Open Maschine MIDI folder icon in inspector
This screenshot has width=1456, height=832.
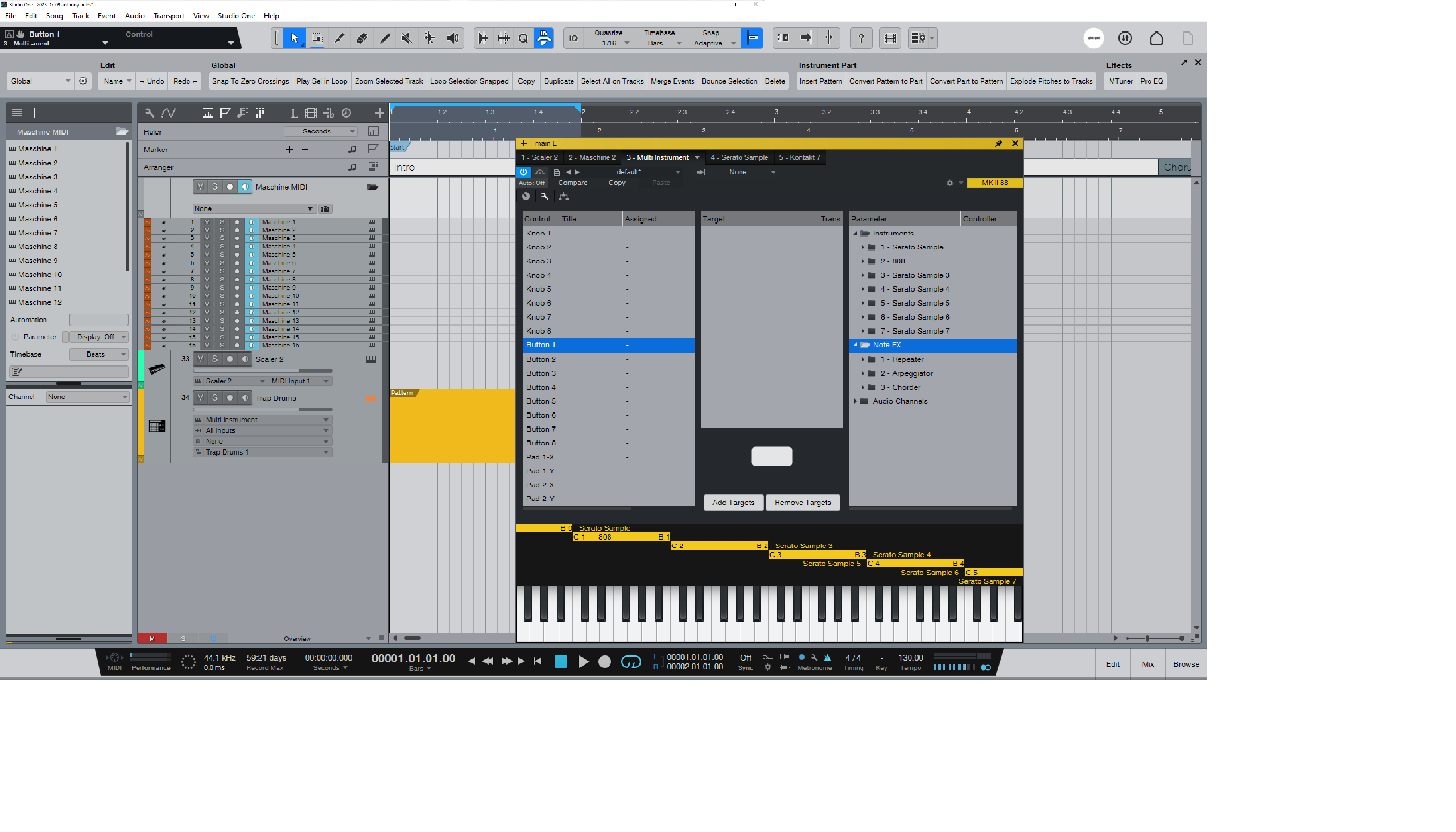click(x=122, y=131)
